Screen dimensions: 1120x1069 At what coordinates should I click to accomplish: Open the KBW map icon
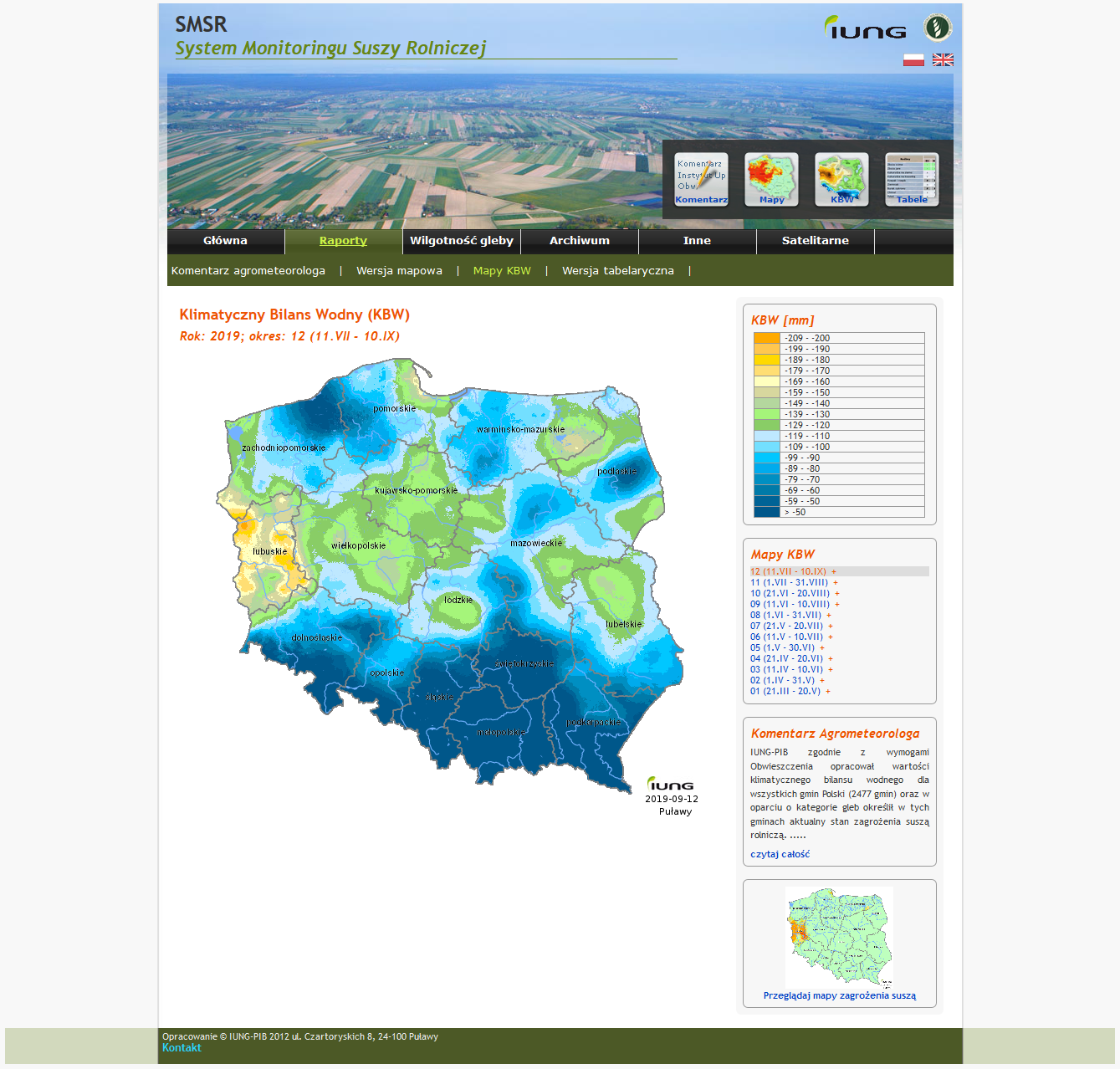(841, 178)
